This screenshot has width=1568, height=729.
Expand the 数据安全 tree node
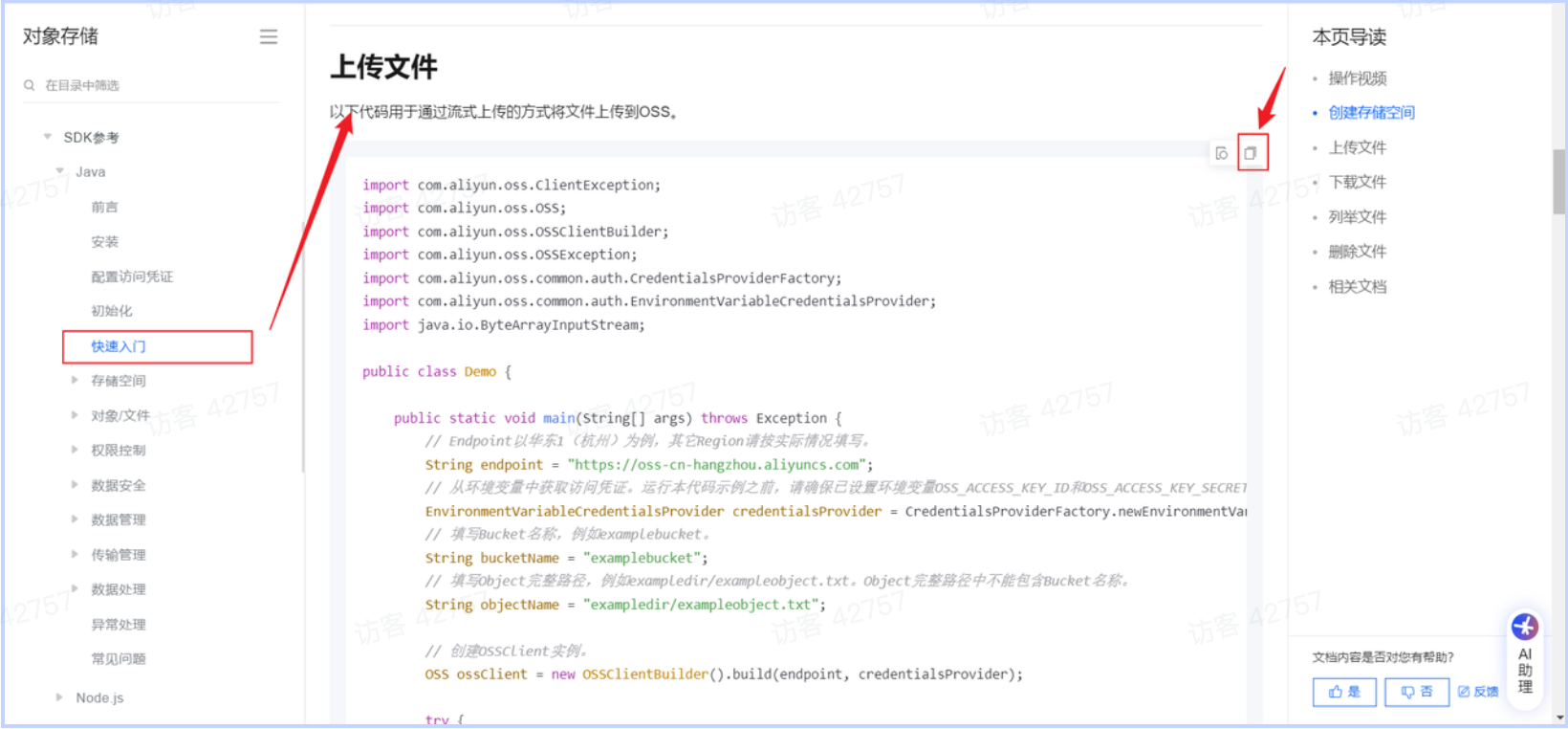coord(75,485)
